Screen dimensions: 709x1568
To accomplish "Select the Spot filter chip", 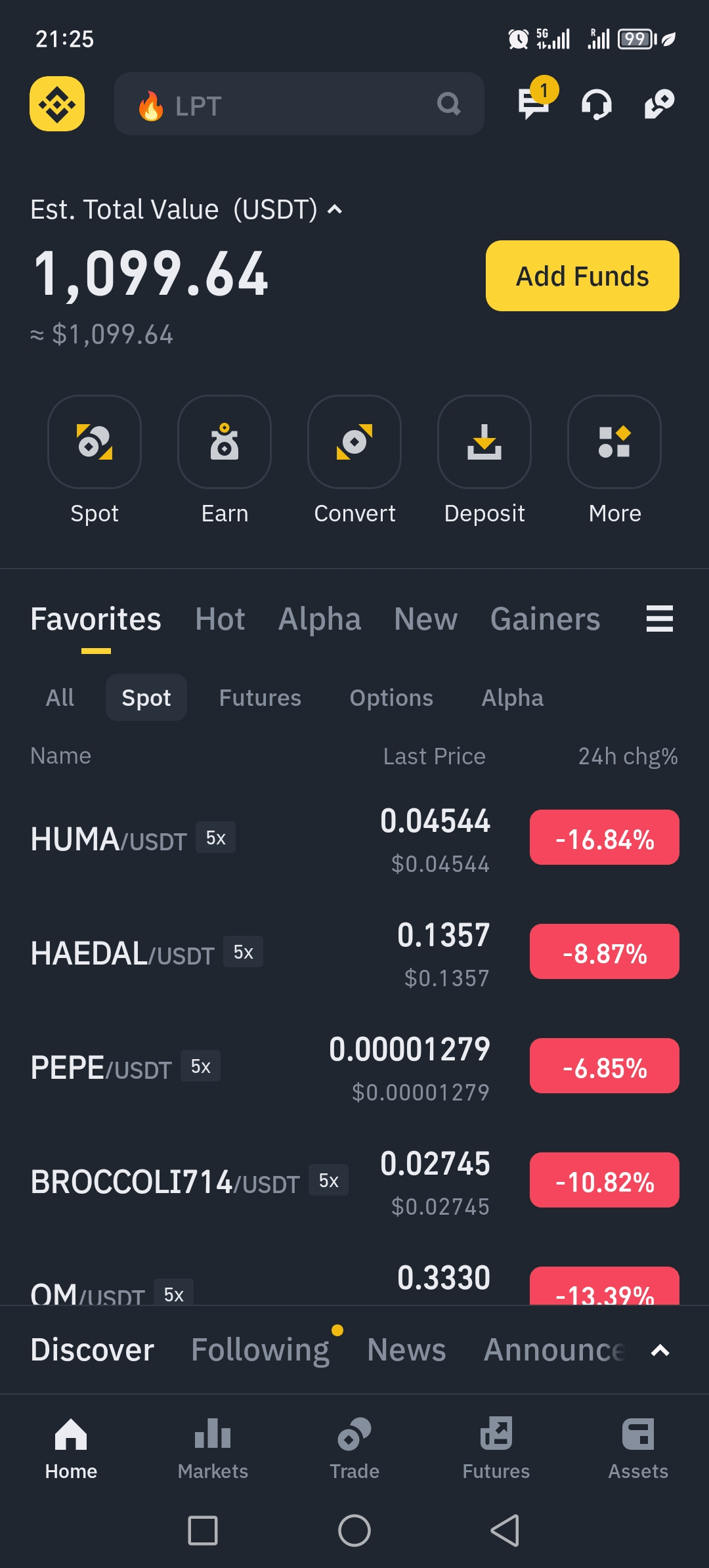I will point(146,697).
